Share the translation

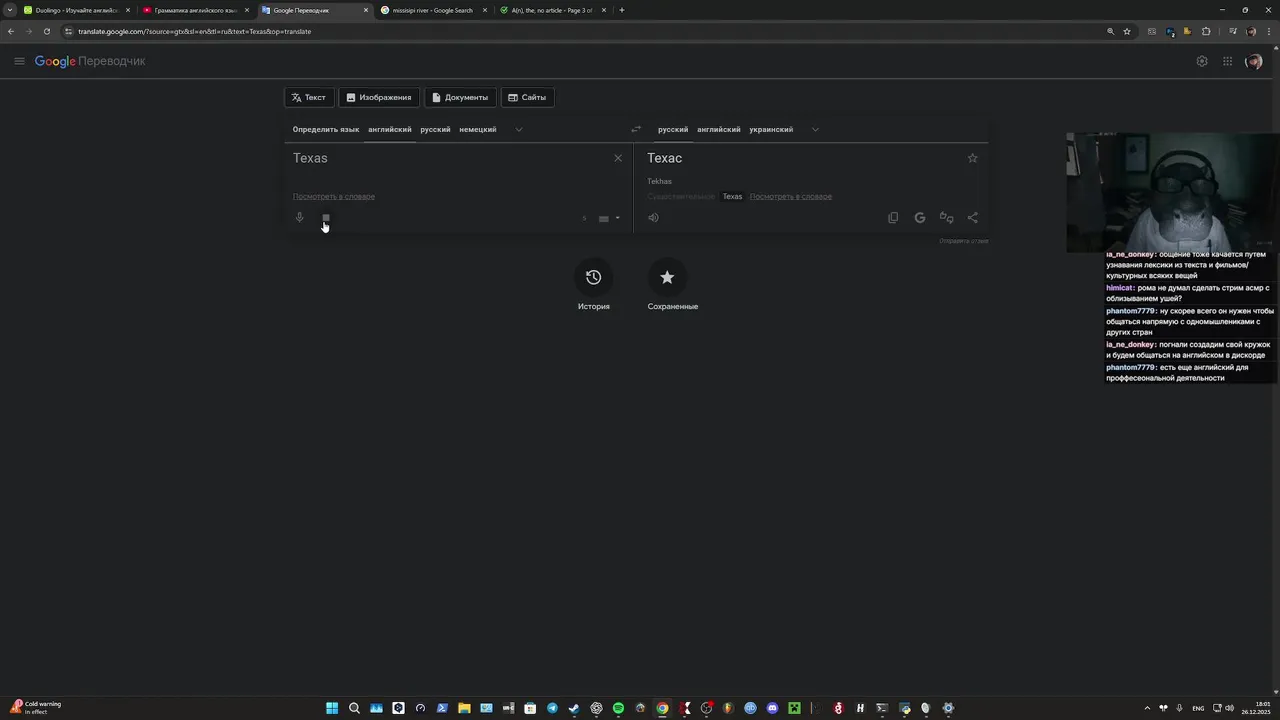tap(972, 217)
